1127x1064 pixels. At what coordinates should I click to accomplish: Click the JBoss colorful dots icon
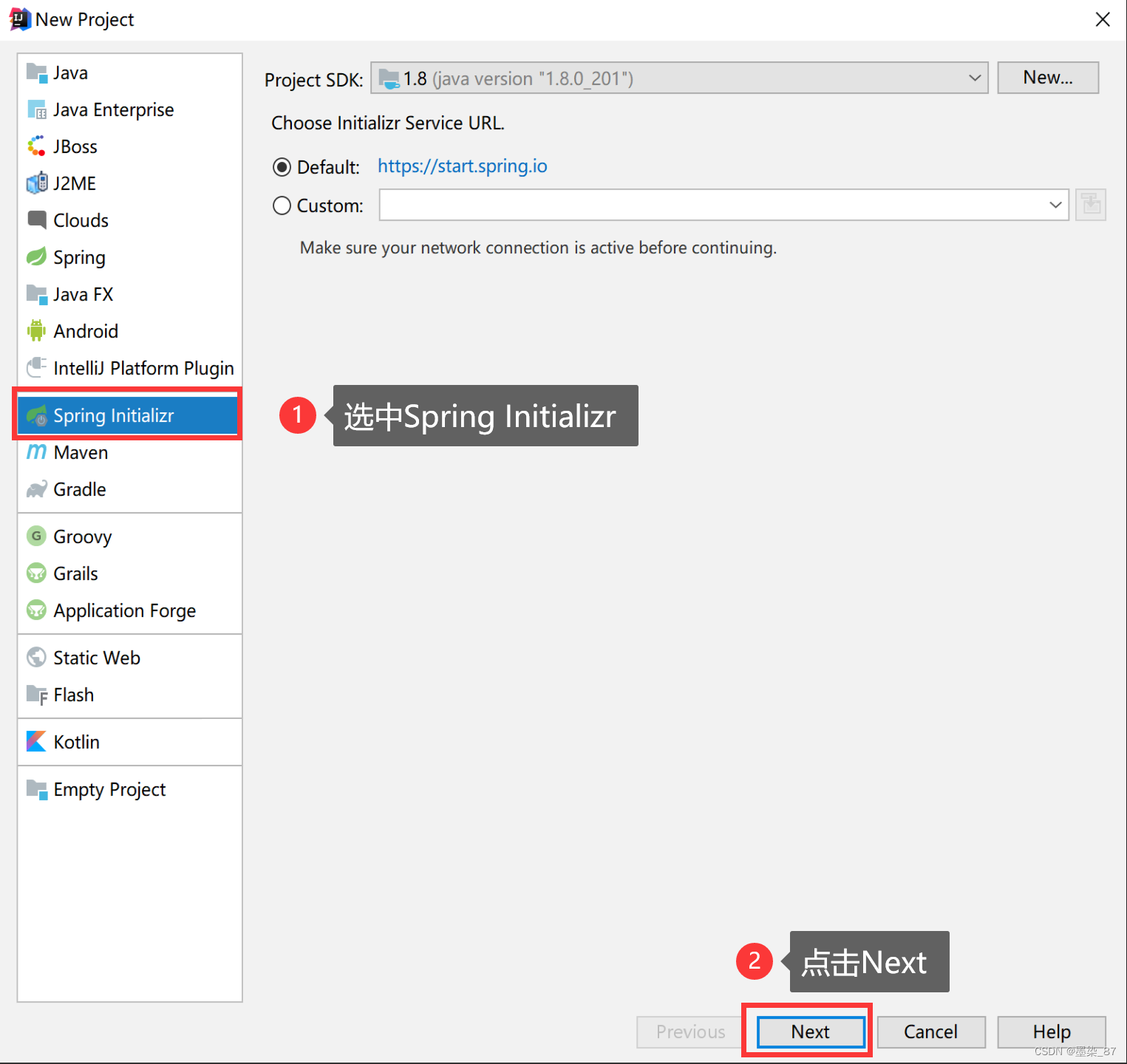(x=36, y=146)
